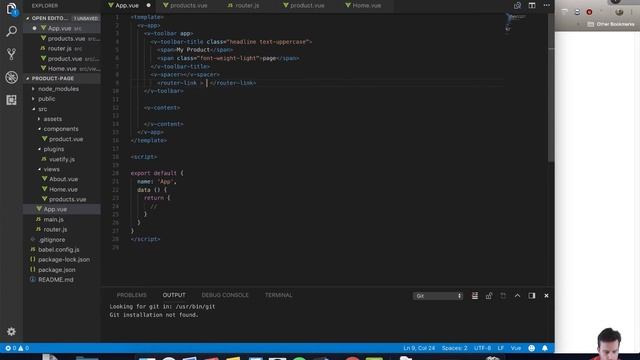Open main.js in the file tree
The width and height of the screenshot is (640, 360).
click(53, 219)
